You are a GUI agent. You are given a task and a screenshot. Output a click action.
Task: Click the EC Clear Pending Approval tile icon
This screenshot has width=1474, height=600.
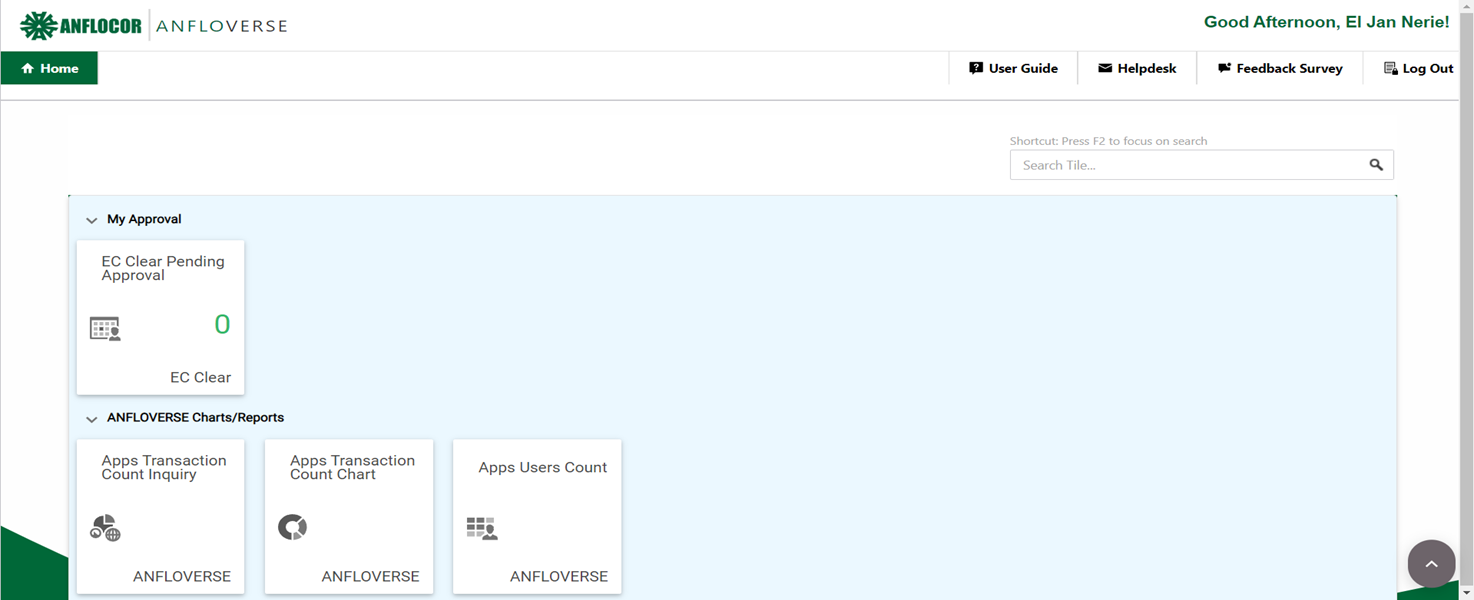coord(105,328)
